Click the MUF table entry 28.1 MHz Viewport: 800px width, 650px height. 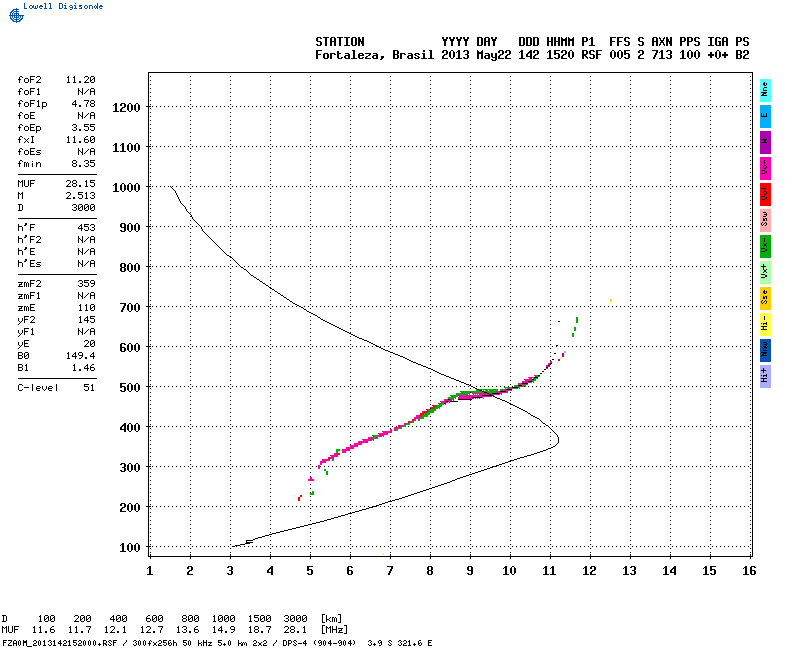tap(295, 630)
